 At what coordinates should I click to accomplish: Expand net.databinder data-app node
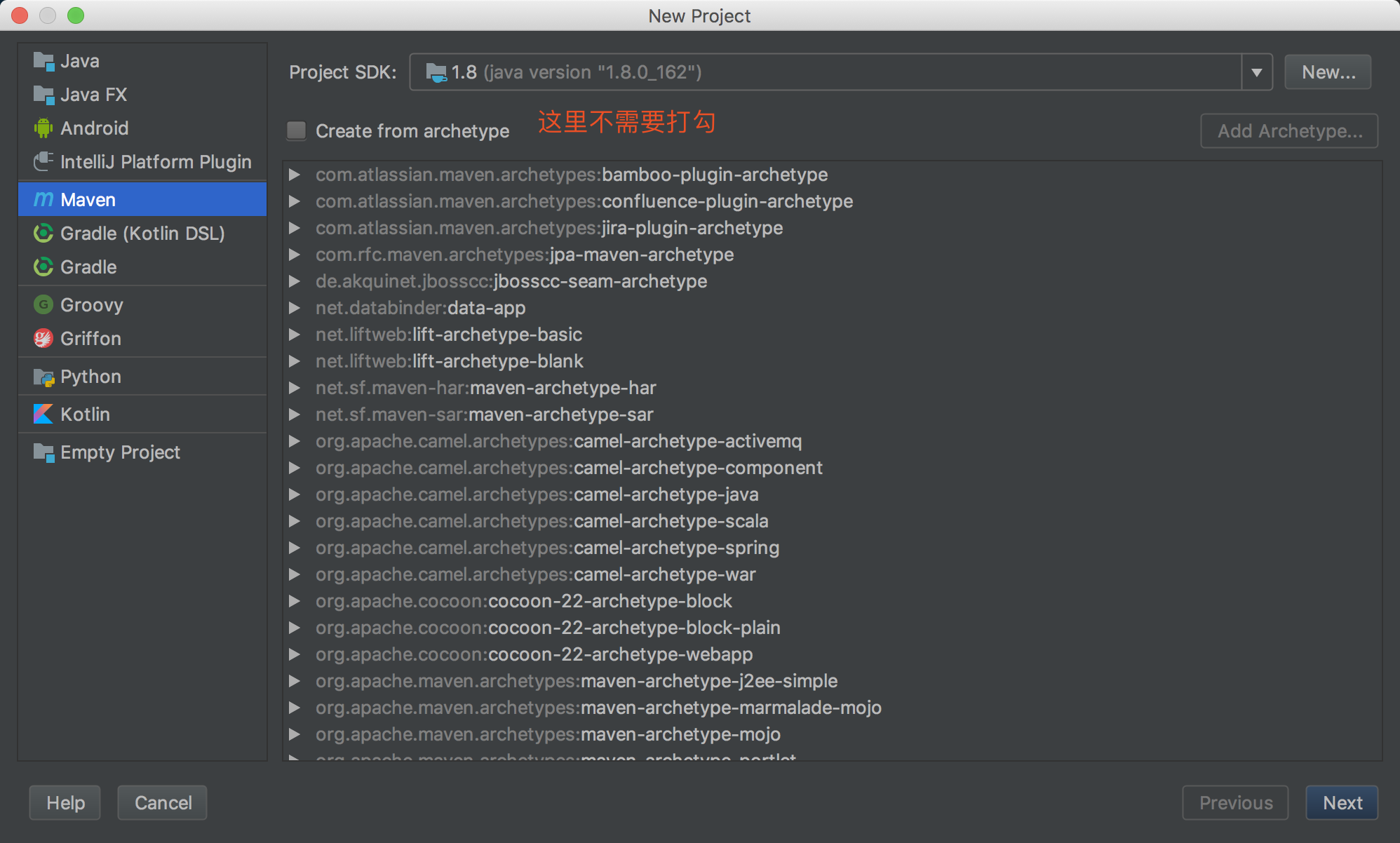tap(295, 308)
